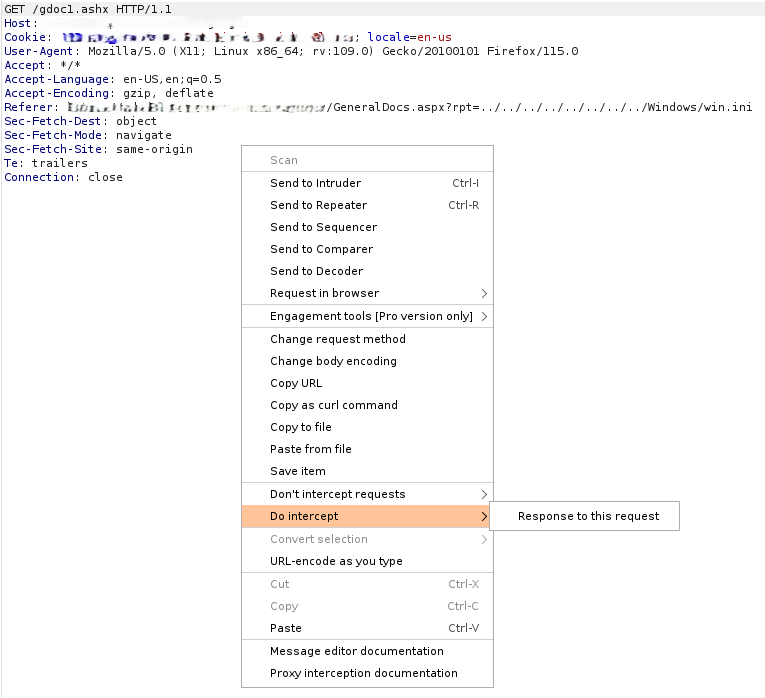Click Send to Sequencer

[x=367, y=227]
